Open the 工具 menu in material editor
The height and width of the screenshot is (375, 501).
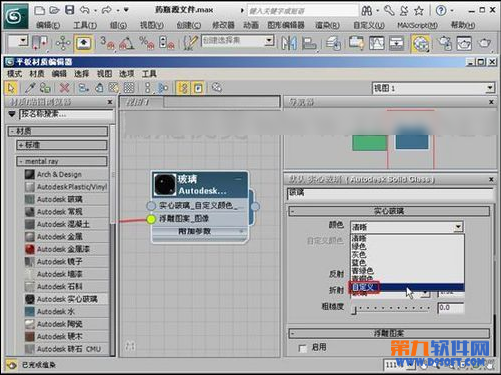(x=149, y=74)
